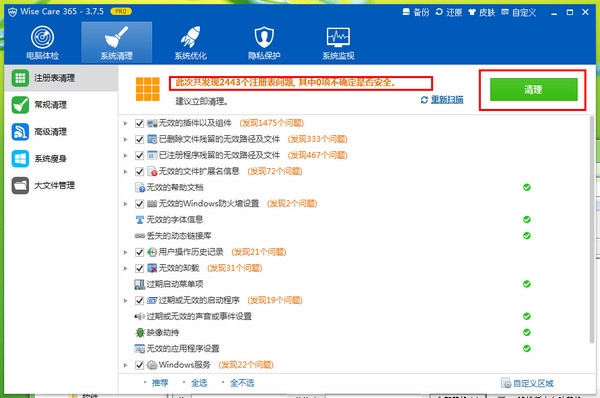Click the 无效的应用程序设置 icon
Viewport: 600px width, 398px height.
tap(140, 349)
